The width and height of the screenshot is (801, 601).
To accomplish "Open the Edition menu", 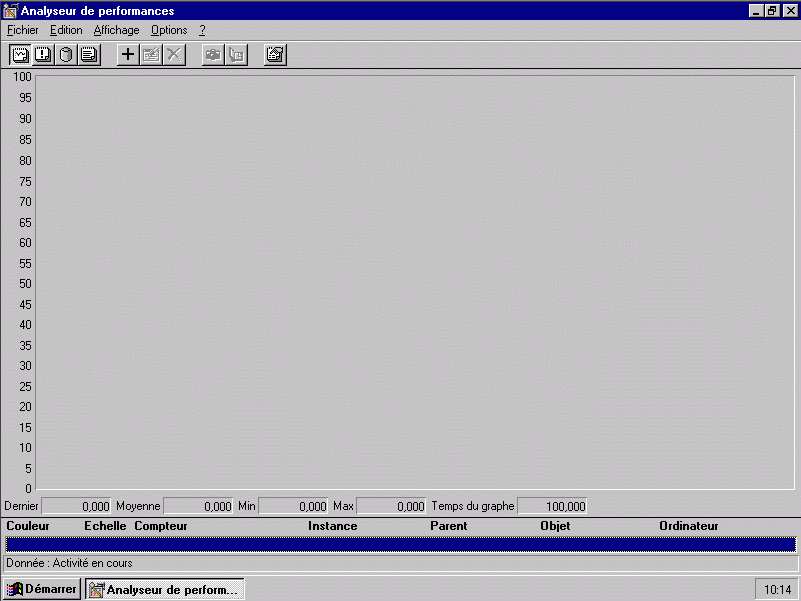I will [66, 30].
